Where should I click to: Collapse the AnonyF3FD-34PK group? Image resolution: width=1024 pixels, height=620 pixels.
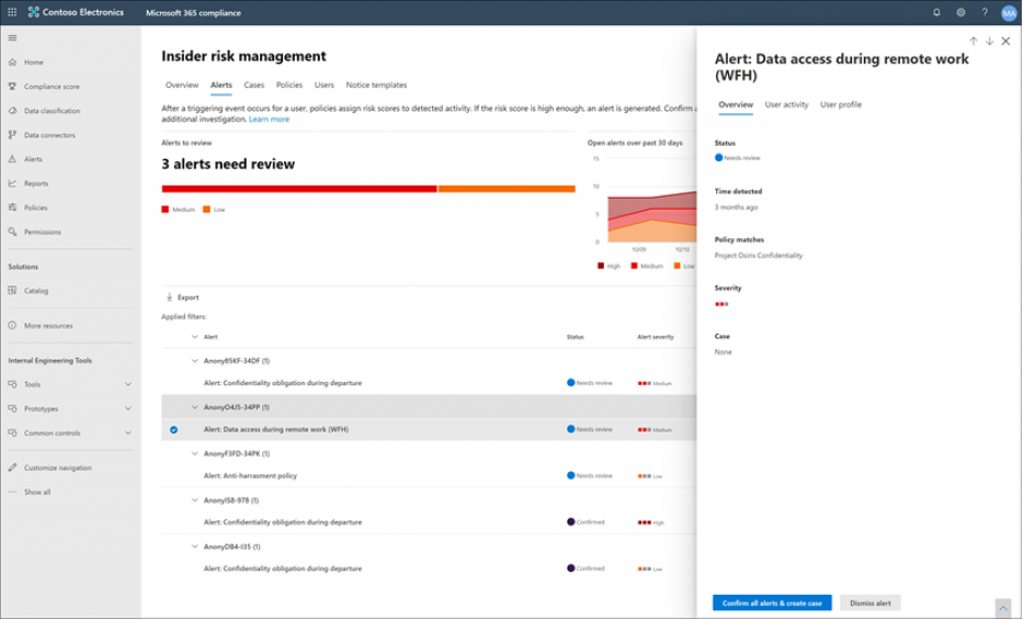[195, 453]
